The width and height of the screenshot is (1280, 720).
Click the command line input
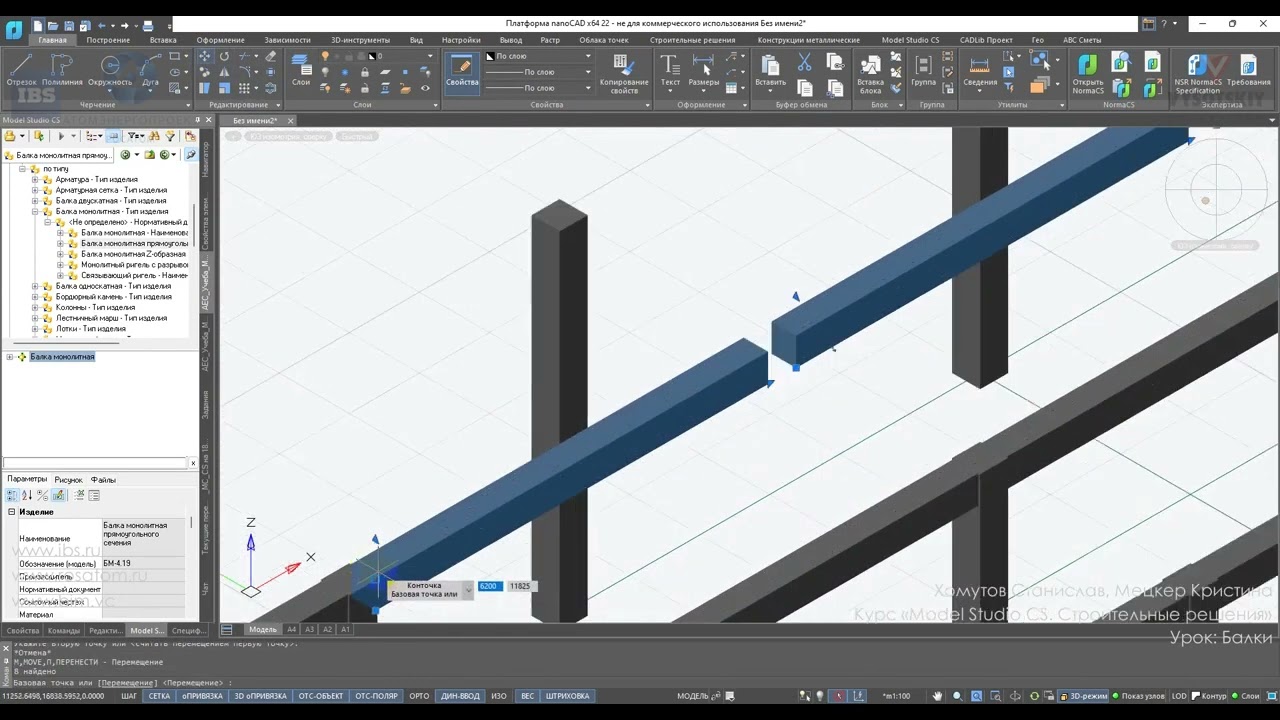(640, 683)
